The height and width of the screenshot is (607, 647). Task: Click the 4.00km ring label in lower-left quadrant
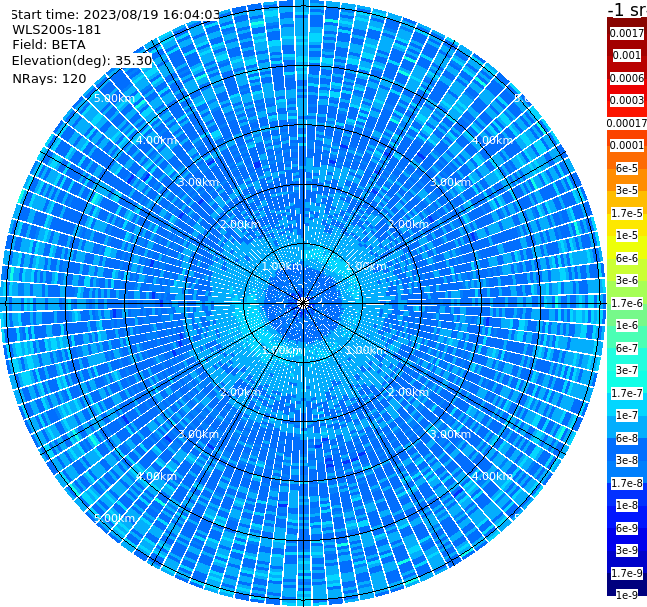(x=156, y=476)
